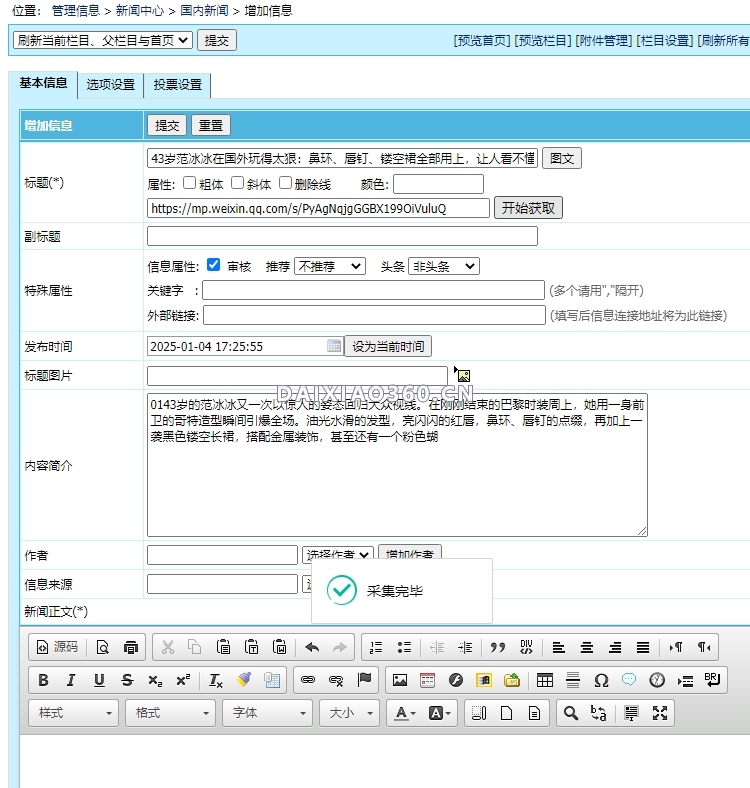Switch to the 投票设置 tab

pos(177,85)
